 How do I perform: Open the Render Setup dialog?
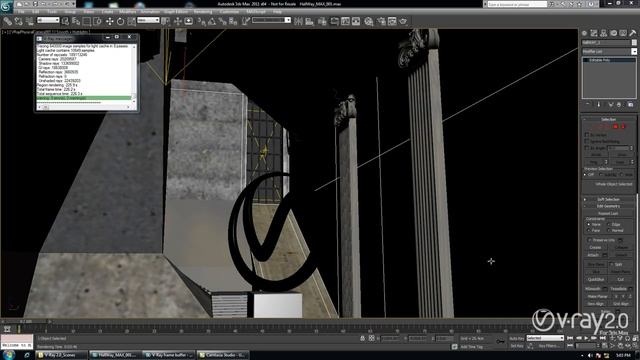(x=382, y=21)
